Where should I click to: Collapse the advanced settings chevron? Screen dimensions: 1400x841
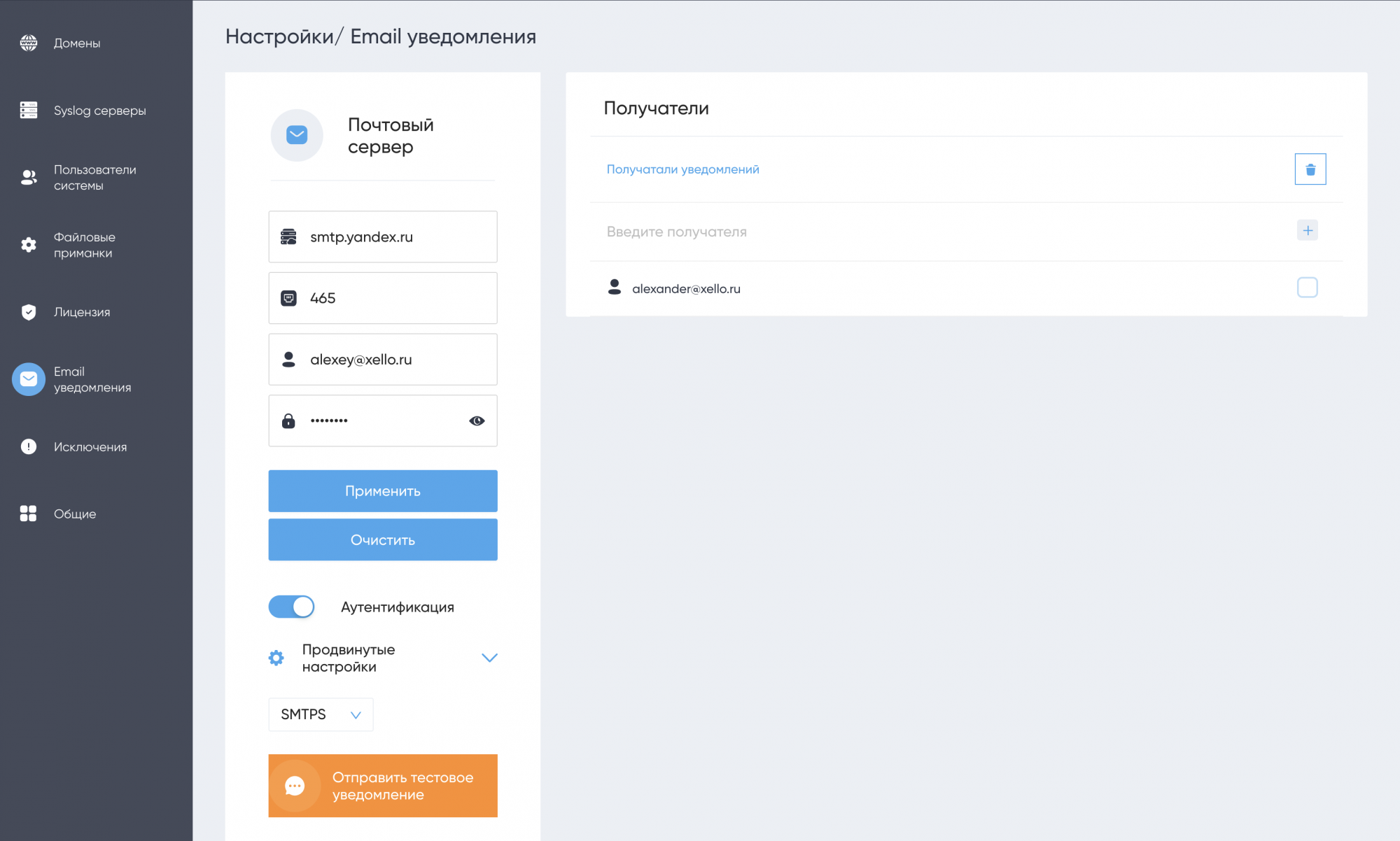[x=489, y=658]
